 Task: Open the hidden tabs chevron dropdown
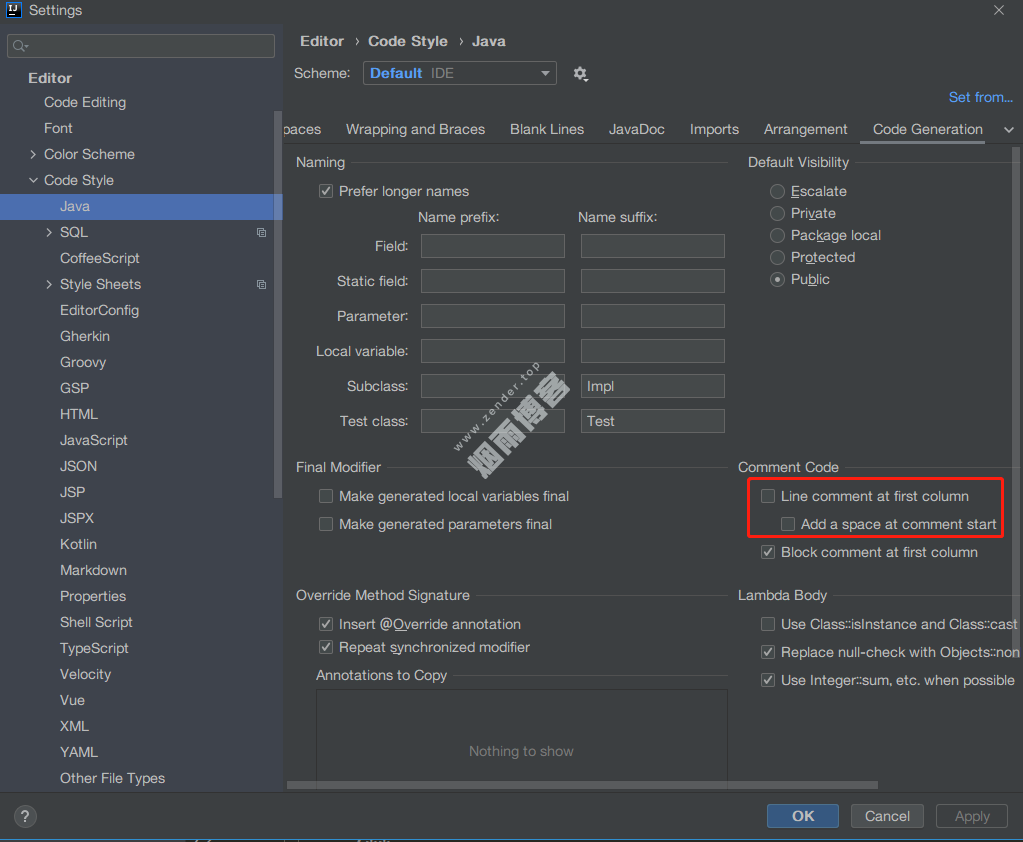click(1008, 130)
